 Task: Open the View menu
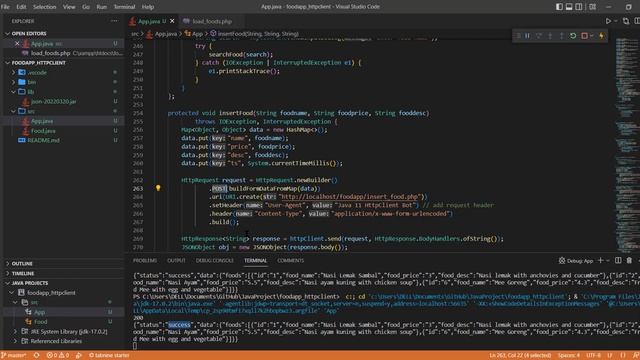(69, 7)
